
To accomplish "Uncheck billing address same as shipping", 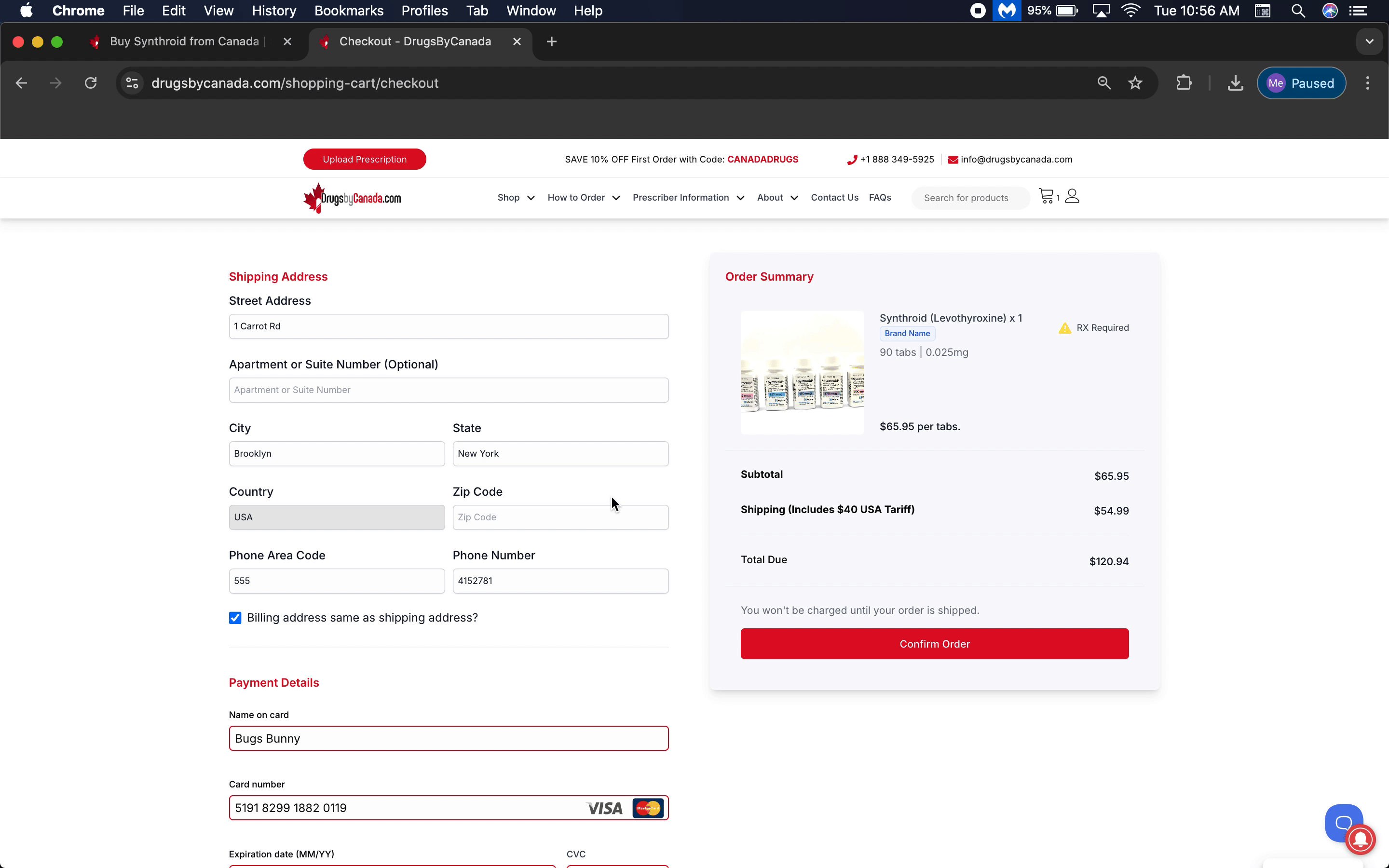I will 235,618.
